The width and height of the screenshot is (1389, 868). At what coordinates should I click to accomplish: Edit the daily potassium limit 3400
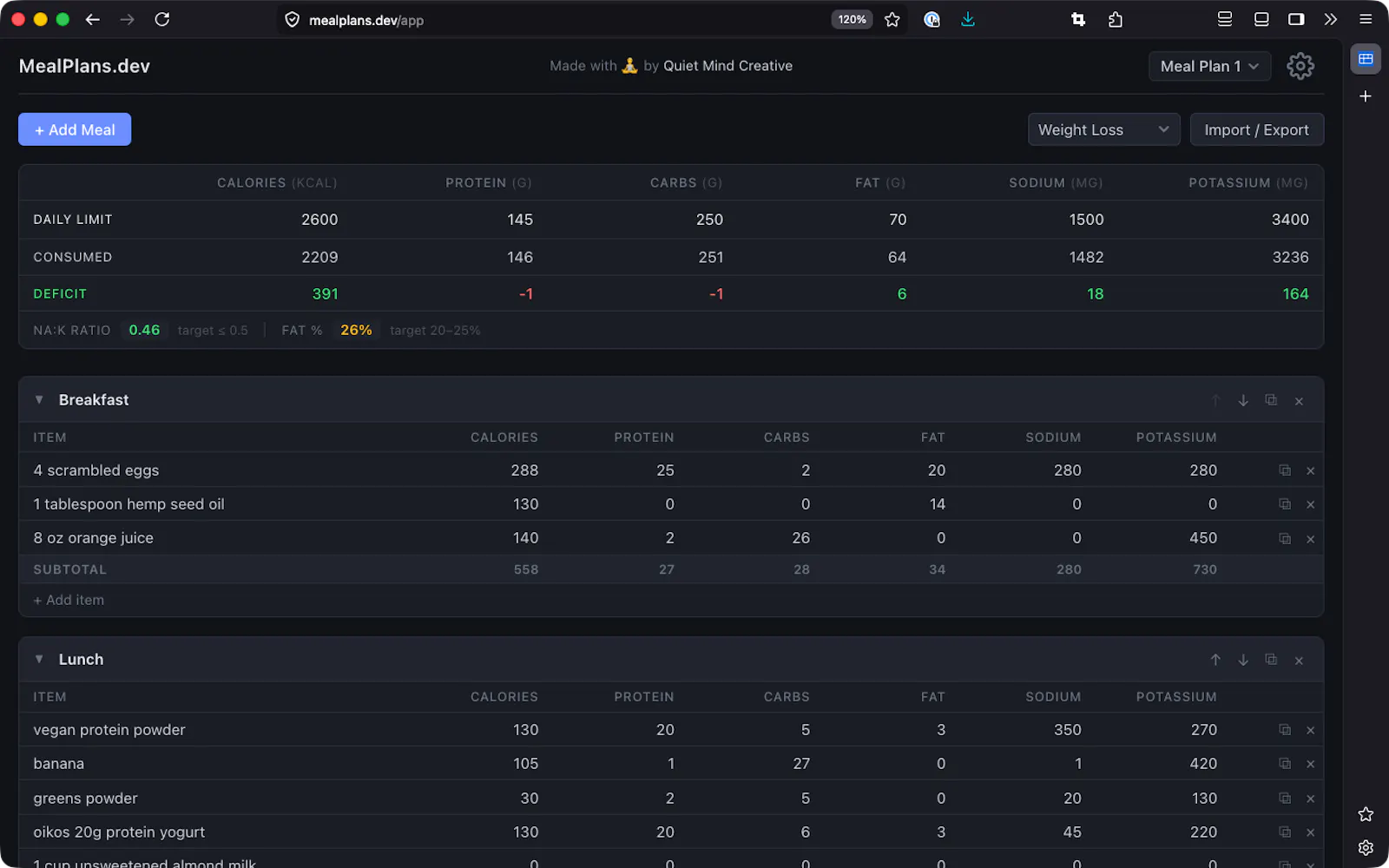click(1290, 220)
